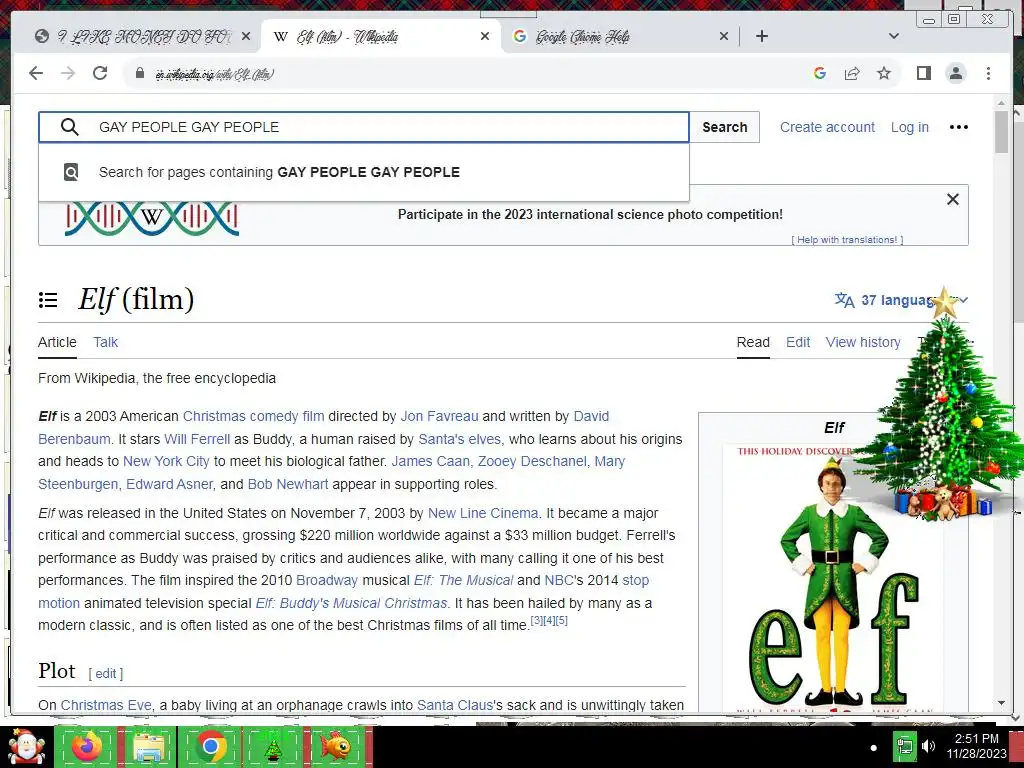
Task: Open the Christmas Eve link
Action: pyautogui.click(x=106, y=705)
